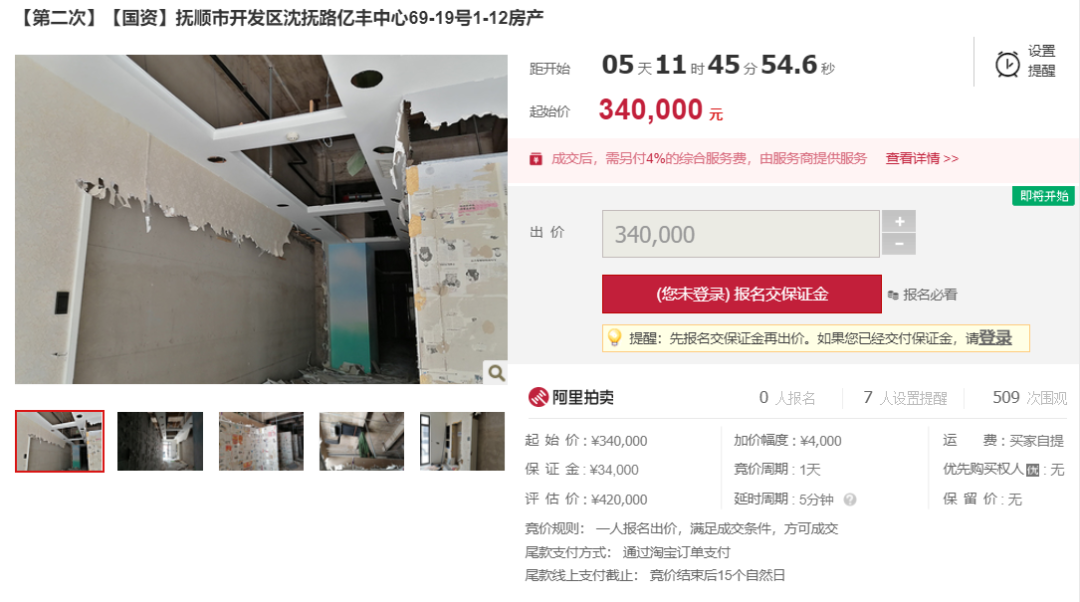Open the magnifier zoom icon on photo
Screen dimensions: 1080x602
point(497,373)
